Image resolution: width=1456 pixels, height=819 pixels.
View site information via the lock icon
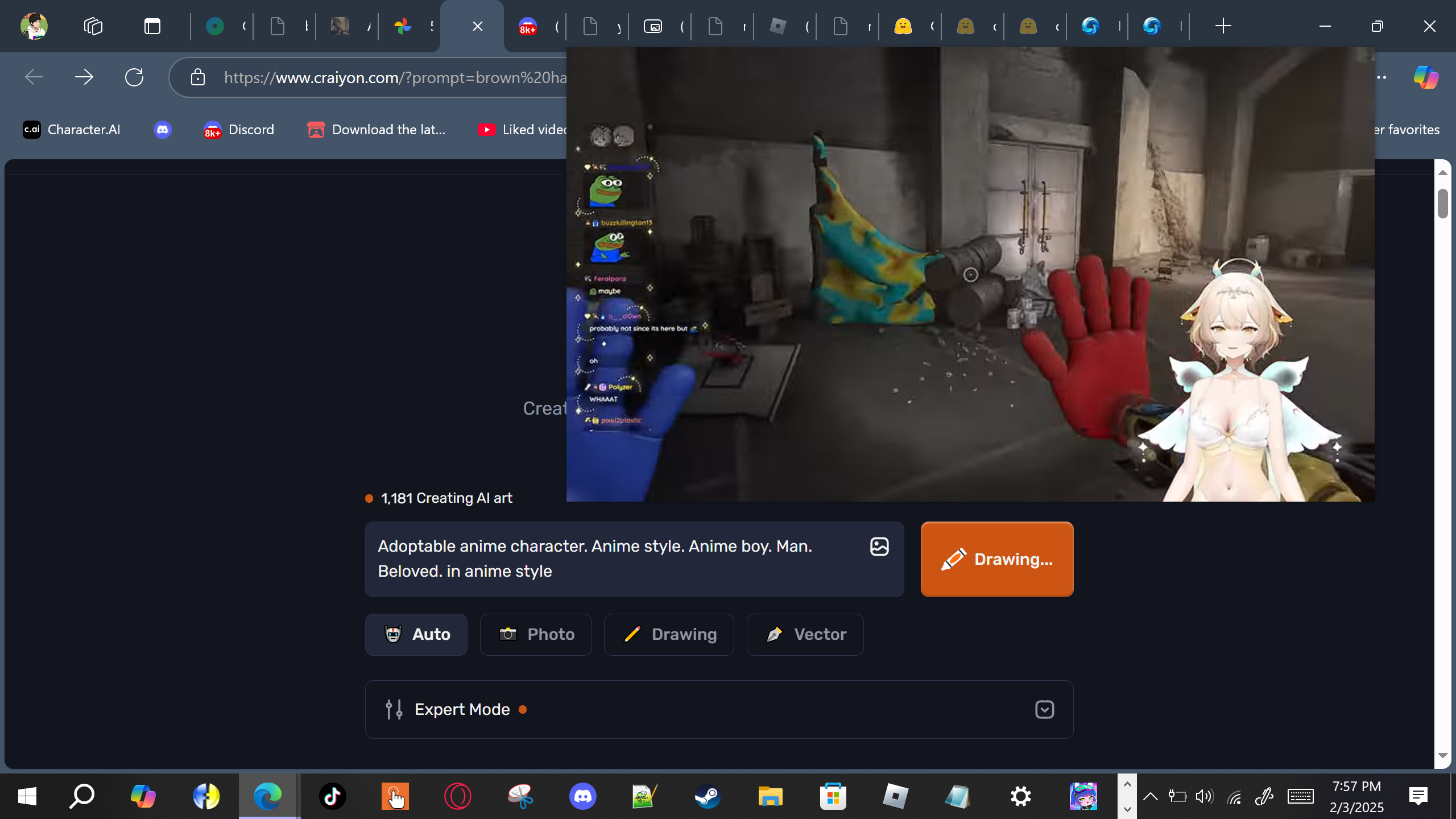(198, 77)
